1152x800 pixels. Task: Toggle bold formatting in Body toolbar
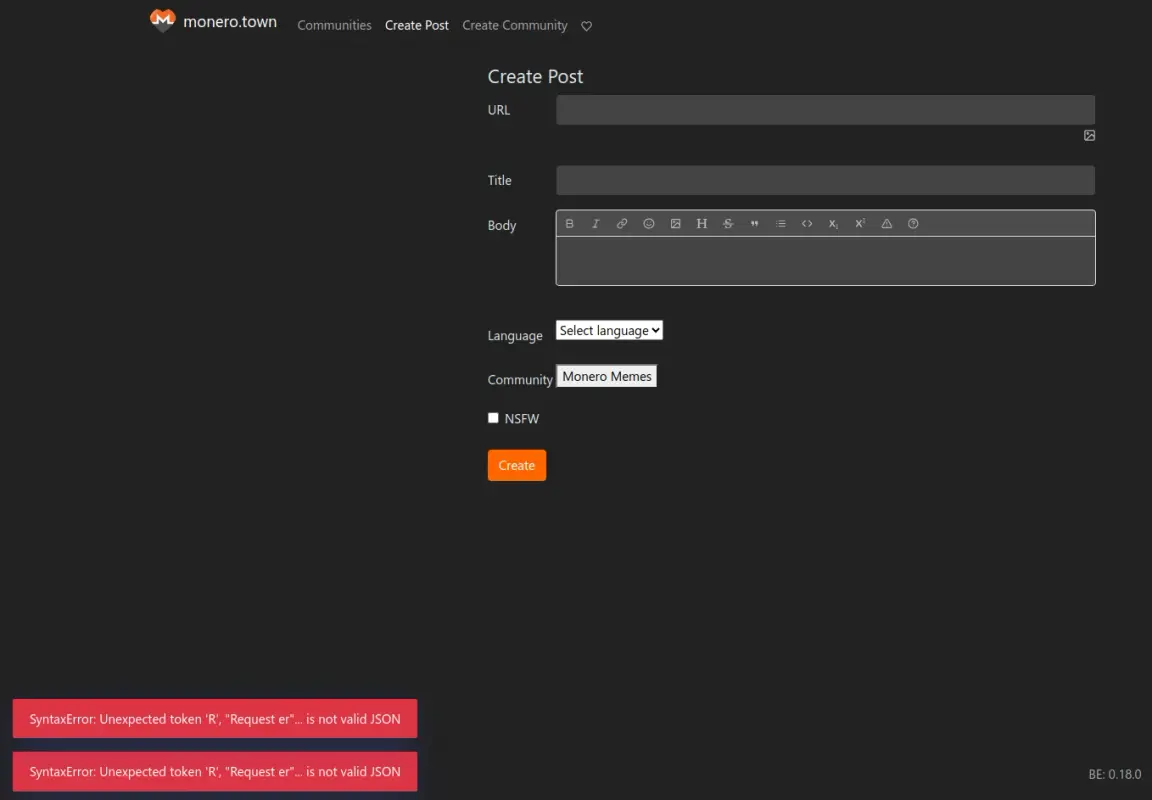tap(569, 223)
